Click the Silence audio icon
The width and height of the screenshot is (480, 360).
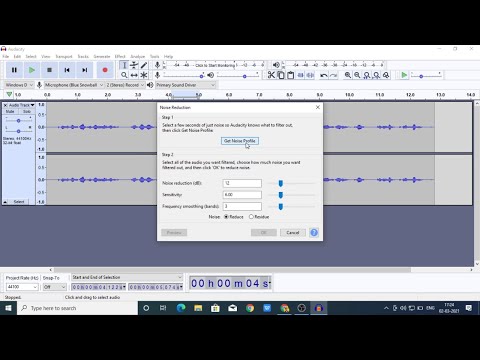click(310, 75)
